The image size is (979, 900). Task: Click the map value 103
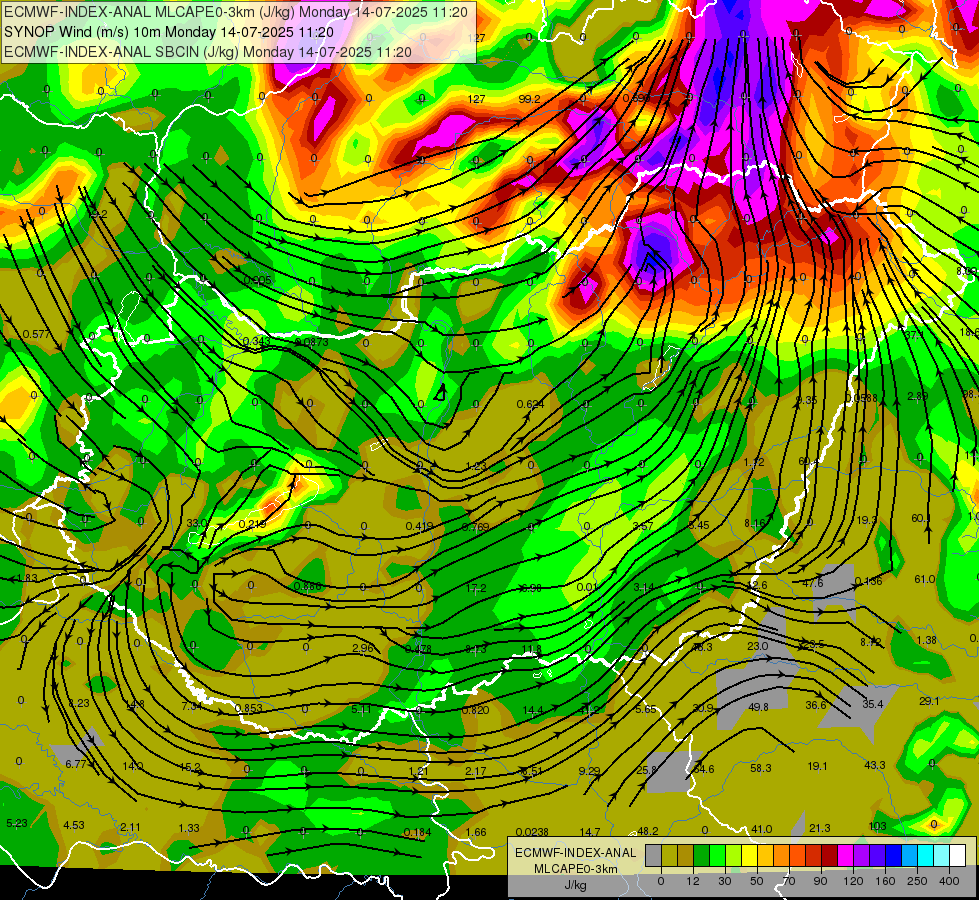pyautogui.click(x=877, y=826)
